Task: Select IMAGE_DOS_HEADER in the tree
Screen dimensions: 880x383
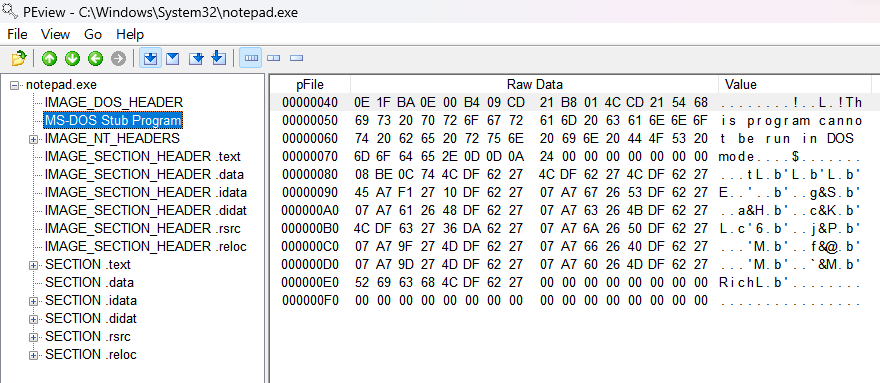Action: click(x=114, y=102)
